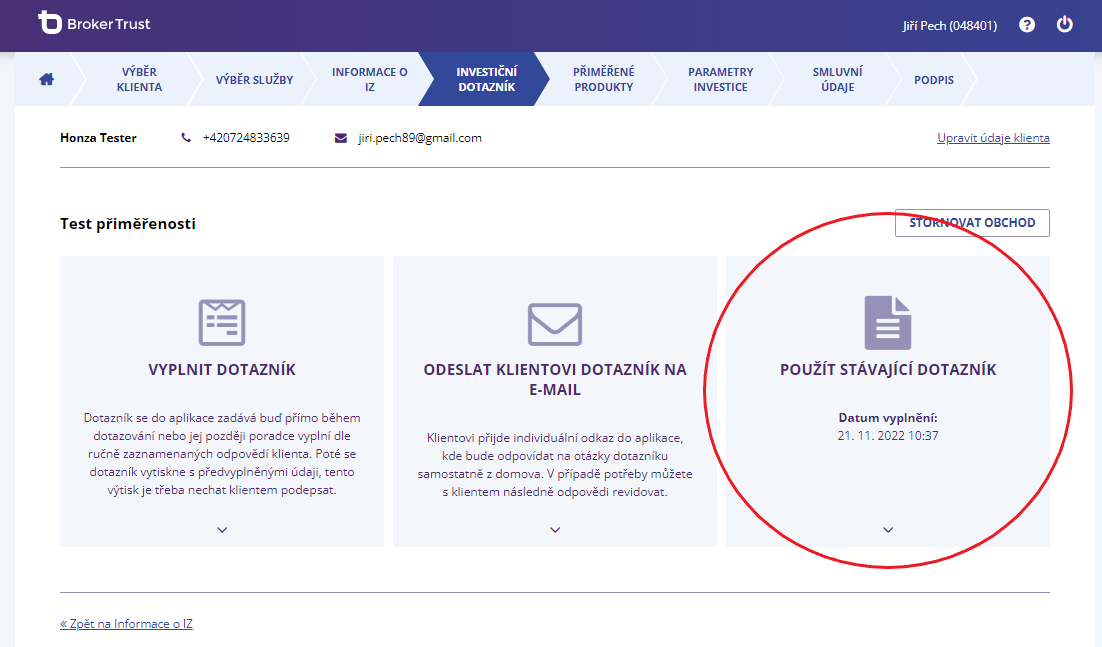Choose Odeslat klientovi dotazník na e-mail heading
This screenshot has width=1102, height=647.
[555, 379]
